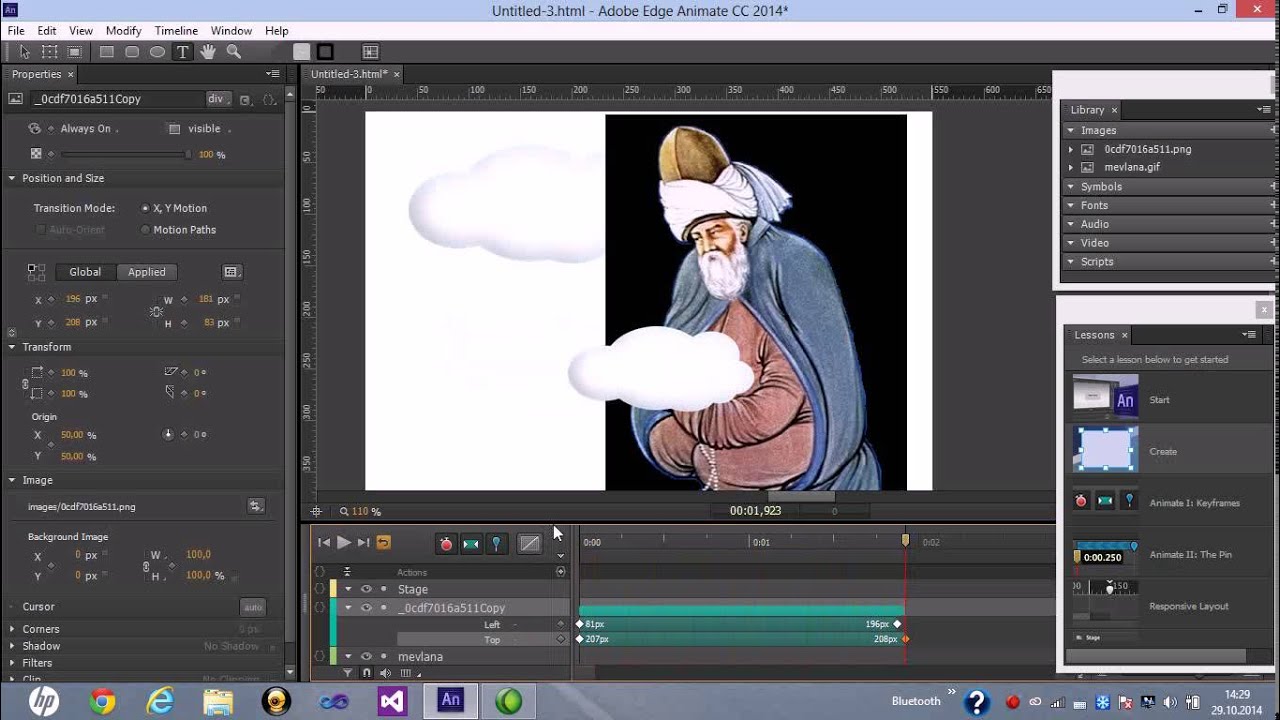Expand the Library Symbols section
Viewport: 1280px width, 720px height.
click(x=1071, y=187)
